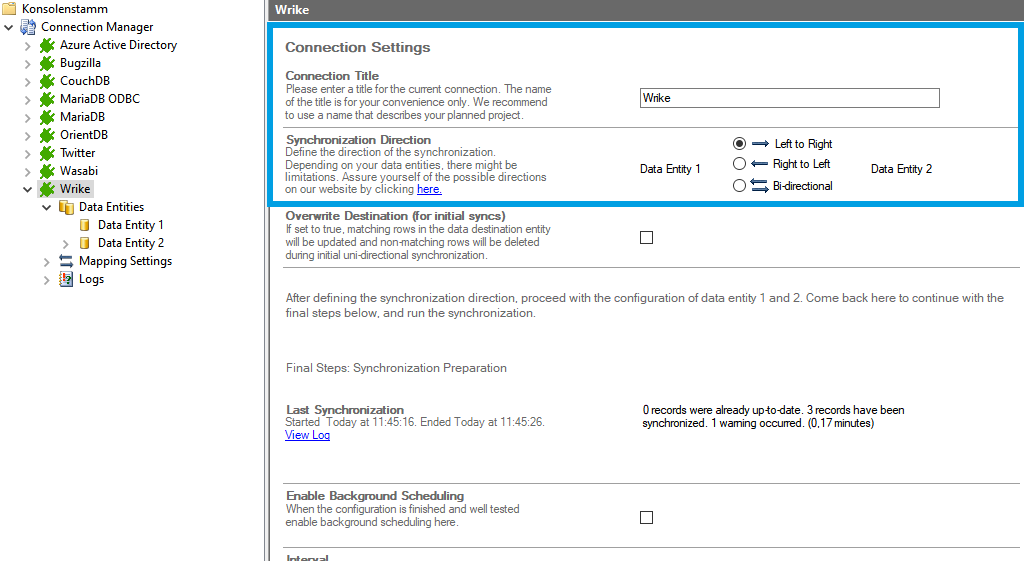Click the Connection Title text field
Image resolution: width=1024 pixels, height=561 pixels.
[x=789, y=98]
